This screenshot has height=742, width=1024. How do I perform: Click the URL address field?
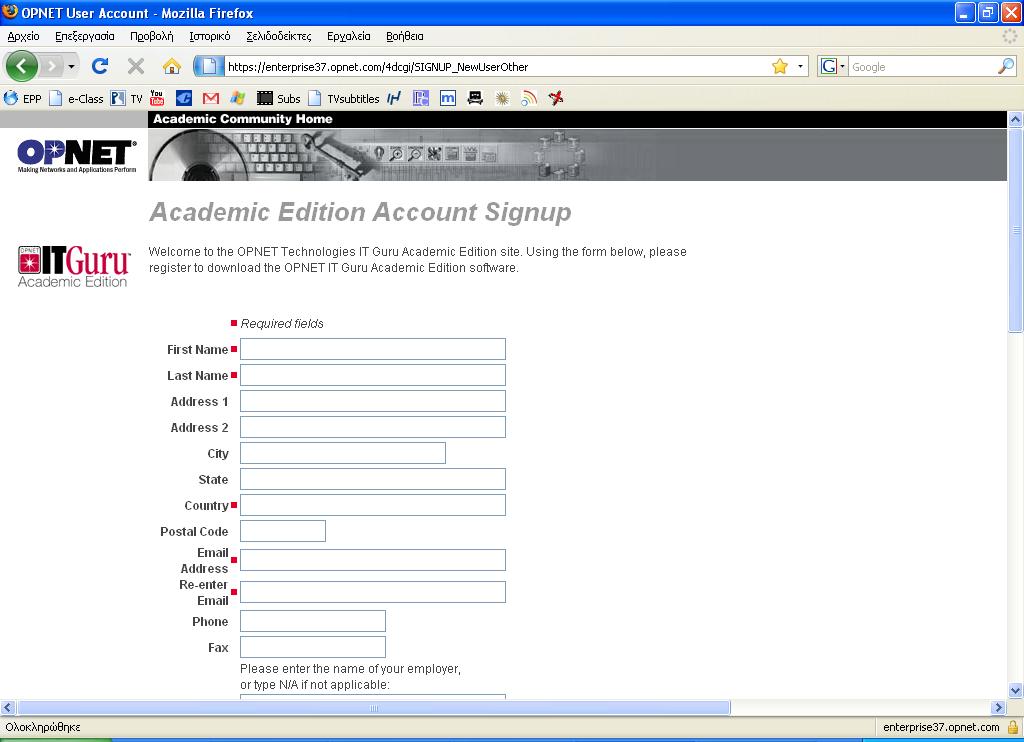496,67
